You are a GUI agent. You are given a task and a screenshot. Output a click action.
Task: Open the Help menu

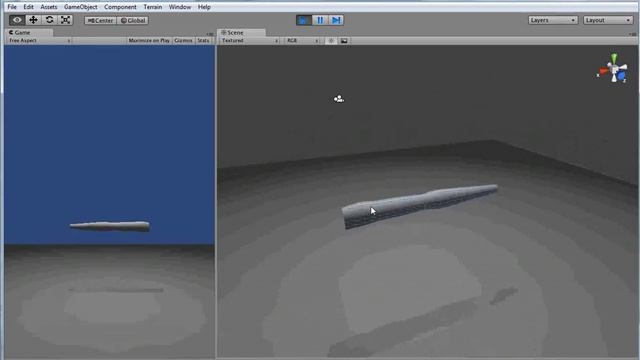pos(204,7)
